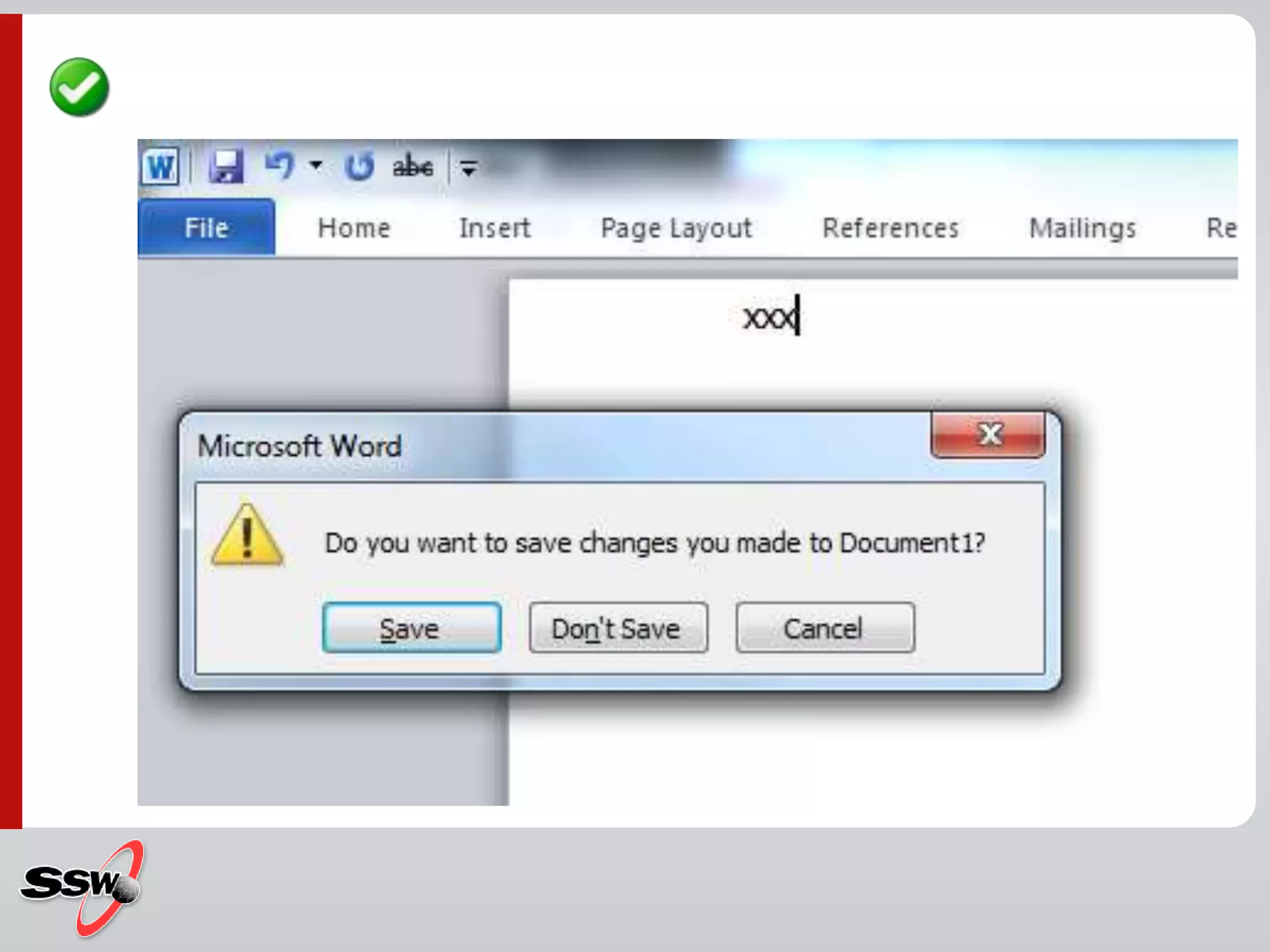Click the green checkmark icon
The height and width of the screenshot is (952, 1270).
79,87
